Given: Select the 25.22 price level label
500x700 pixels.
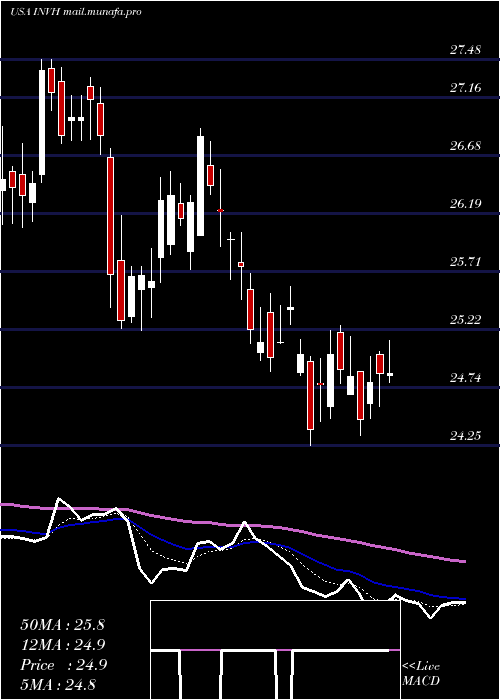Looking at the screenshot, I should (x=465, y=320).
